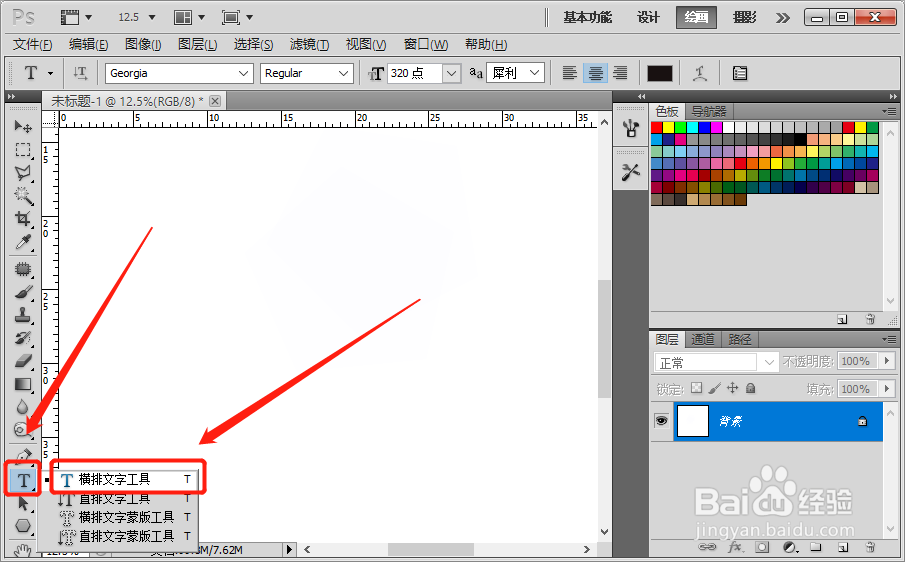Toggle text orientation button
The image size is (905, 562).
(x=80, y=73)
